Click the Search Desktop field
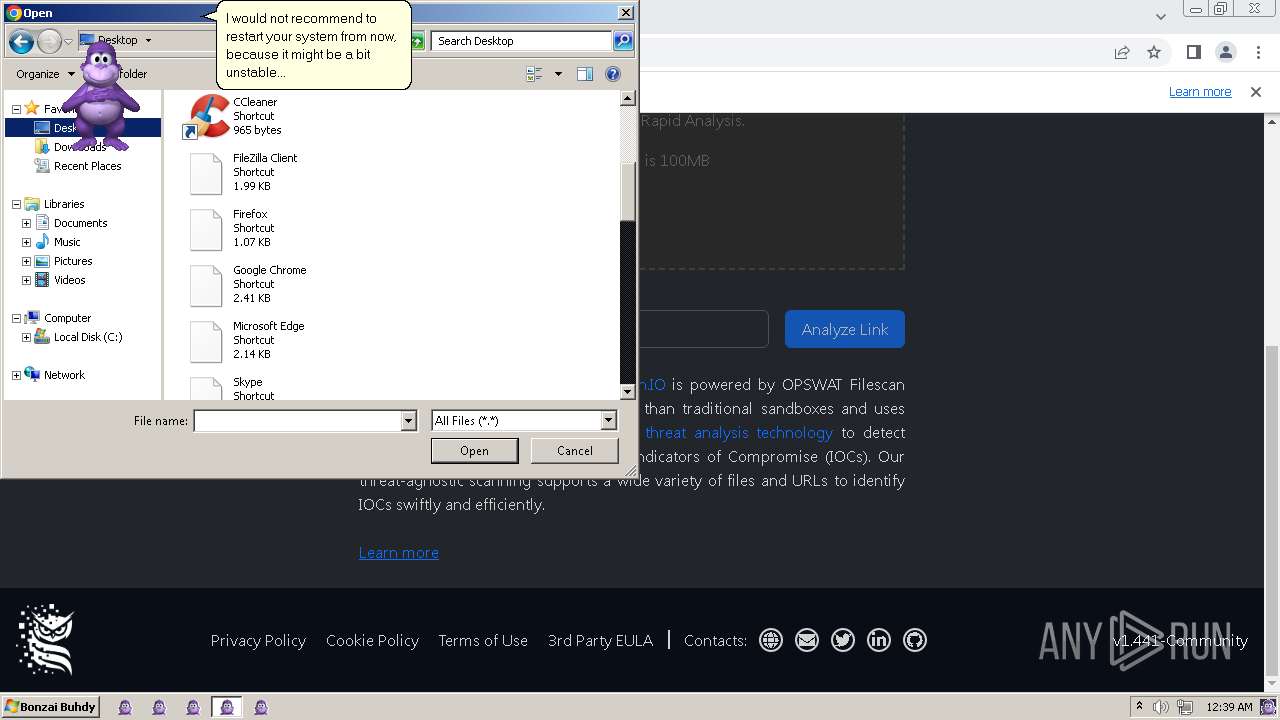 (x=521, y=41)
